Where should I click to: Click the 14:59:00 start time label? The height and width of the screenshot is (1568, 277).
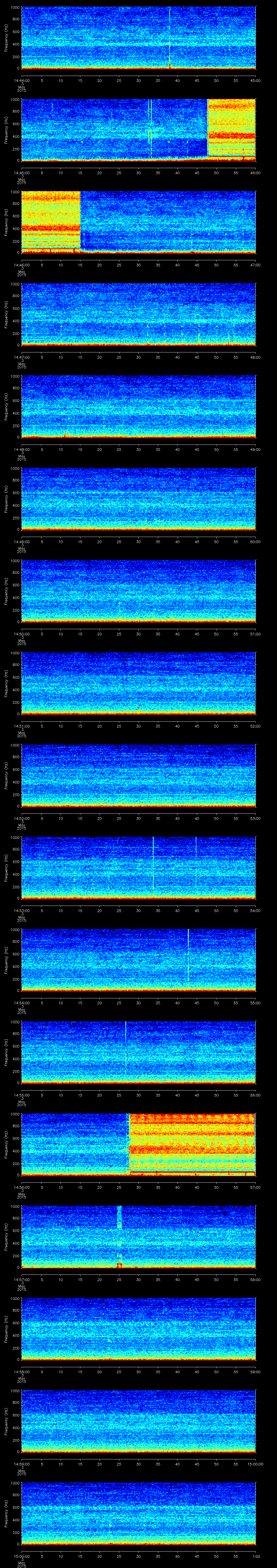(21, 1464)
